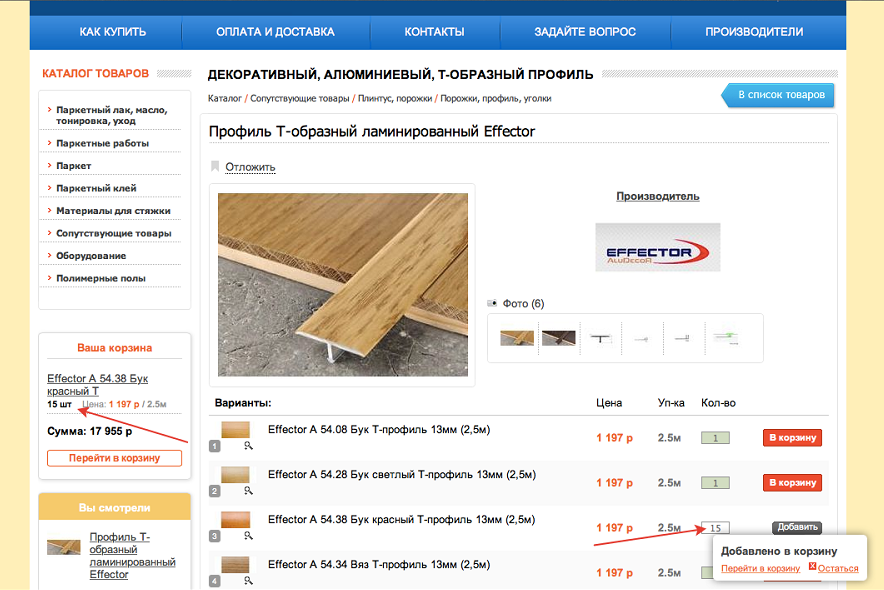Click magnifier icon under Effector A 54.38 swatch
The width and height of the screenshot is (884, 590).
[248, 536]
